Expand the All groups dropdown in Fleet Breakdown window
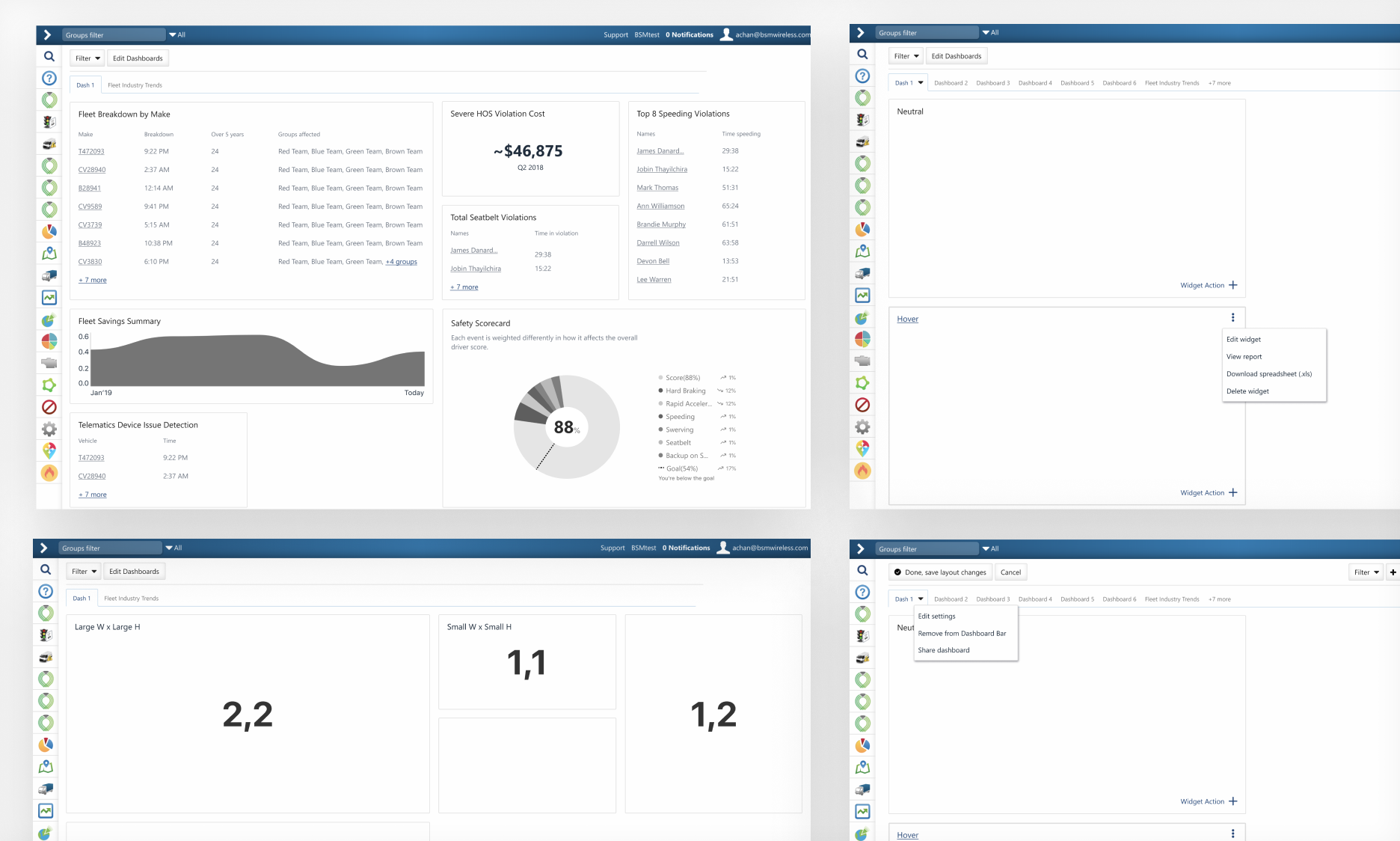The width and height of the screenshot is (1400, 841). (x=177, y=34)
